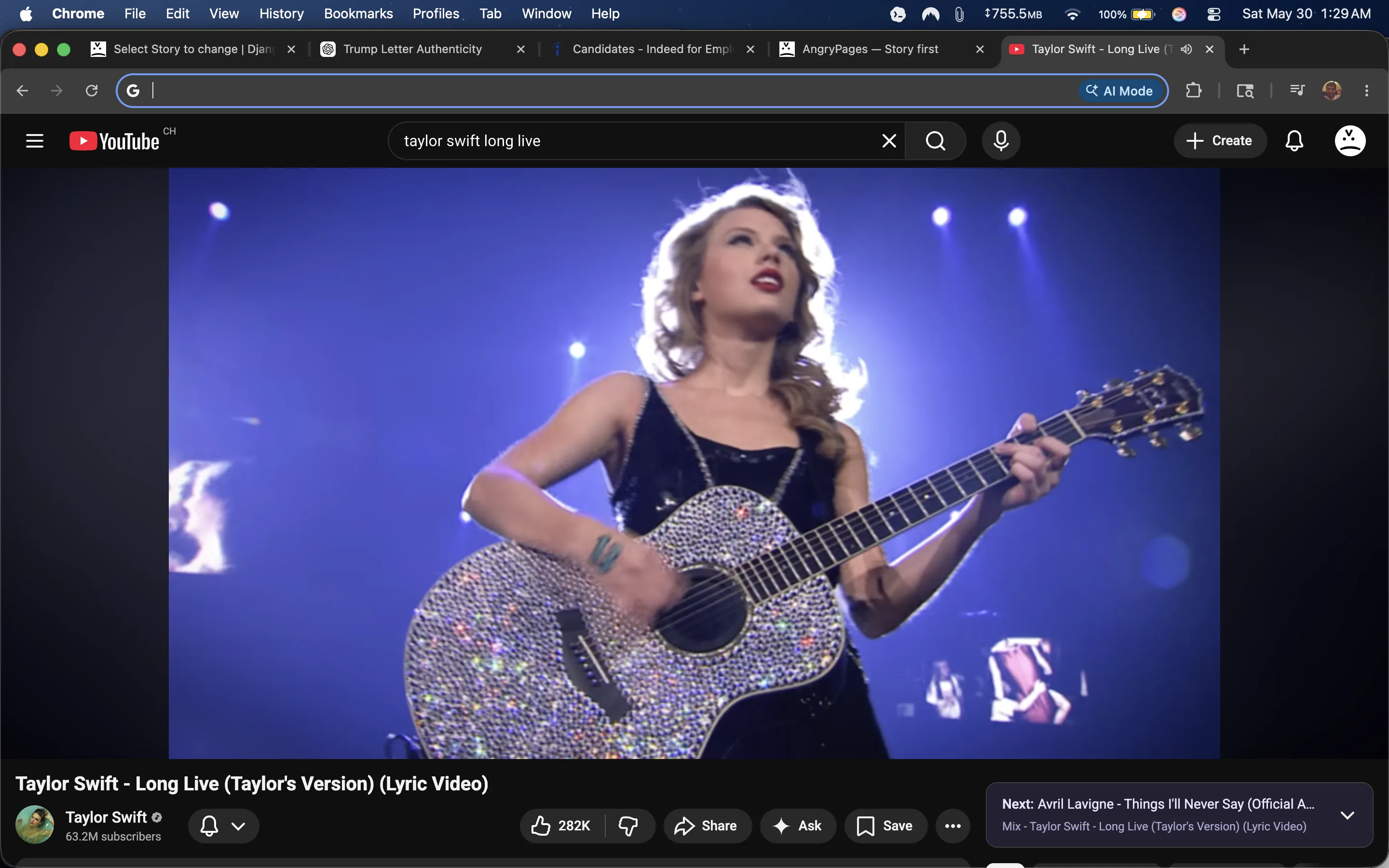Close the AngryPages tab
Viewport: 1389px width, 868px height.
tap(980, 49)
